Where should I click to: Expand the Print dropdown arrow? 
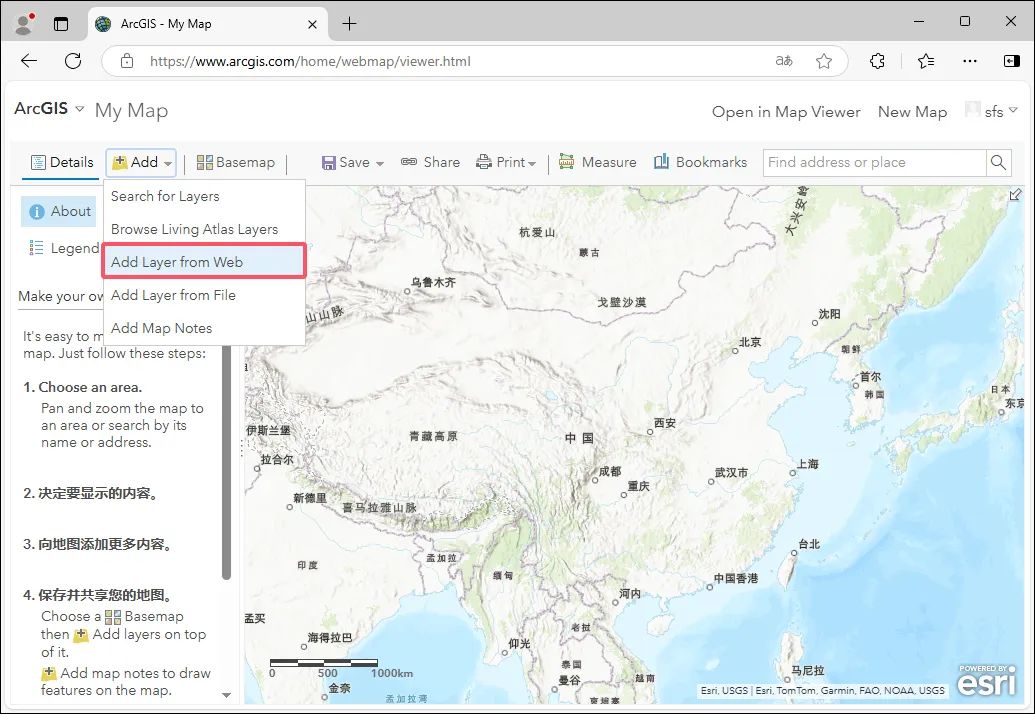coord(532,163)
